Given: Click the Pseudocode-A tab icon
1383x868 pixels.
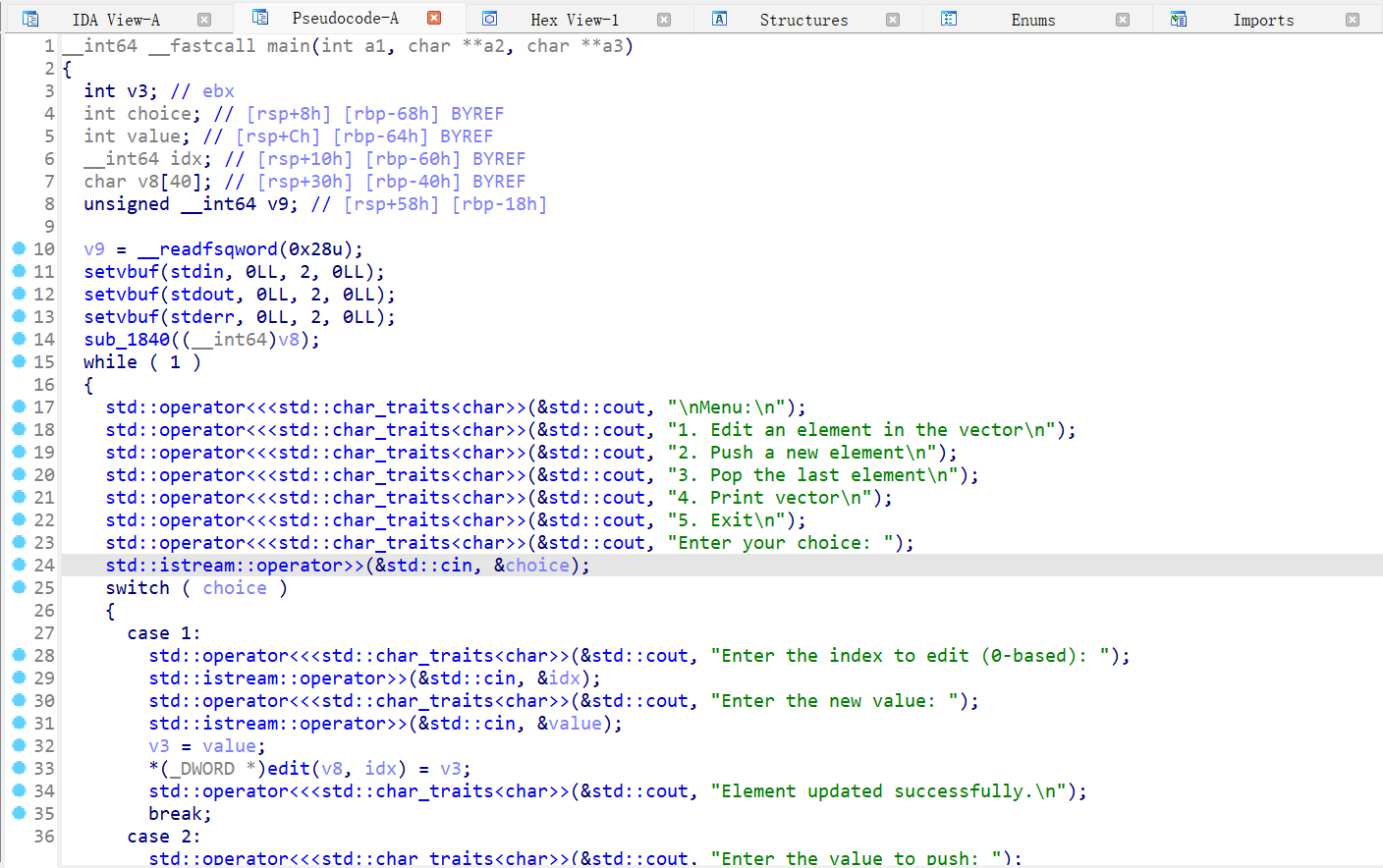Looking at the screenshot, I should tap(260, 18).
